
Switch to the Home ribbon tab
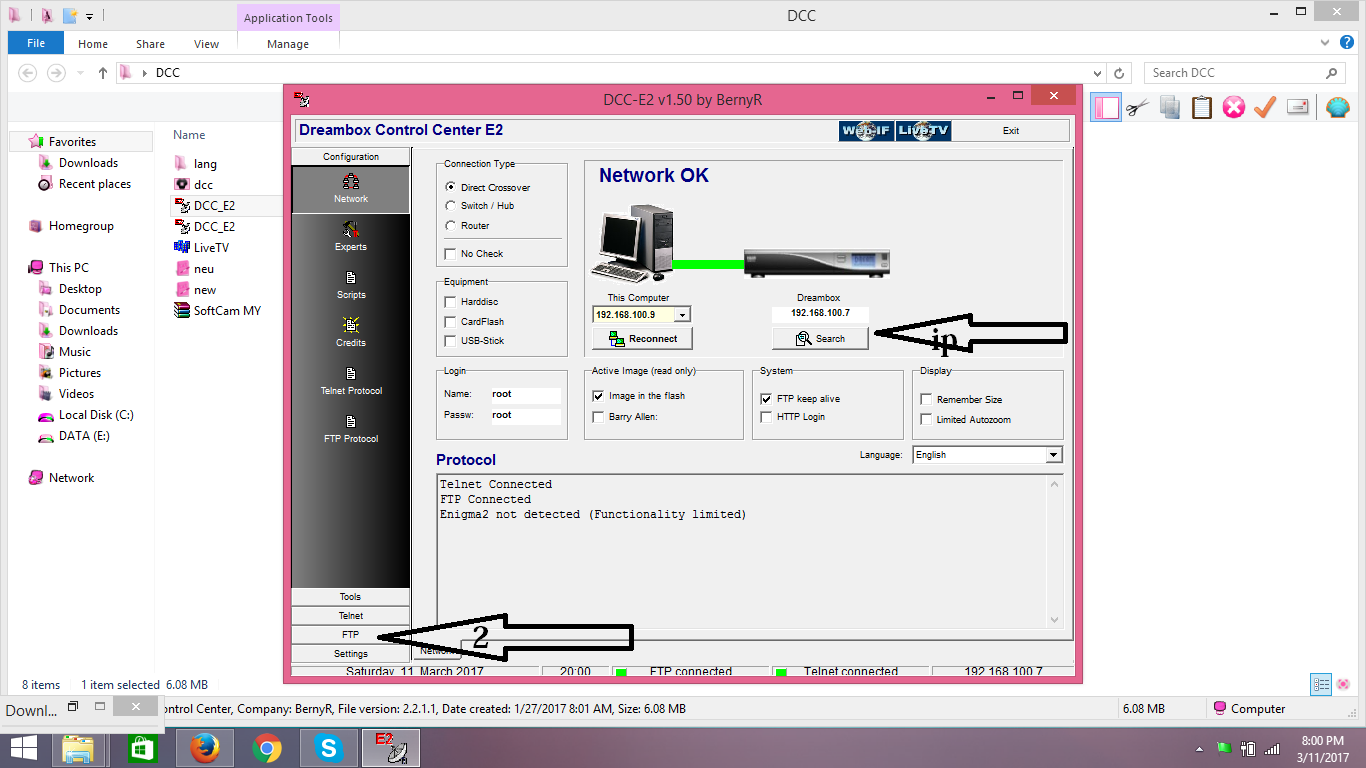coord(93,44)
